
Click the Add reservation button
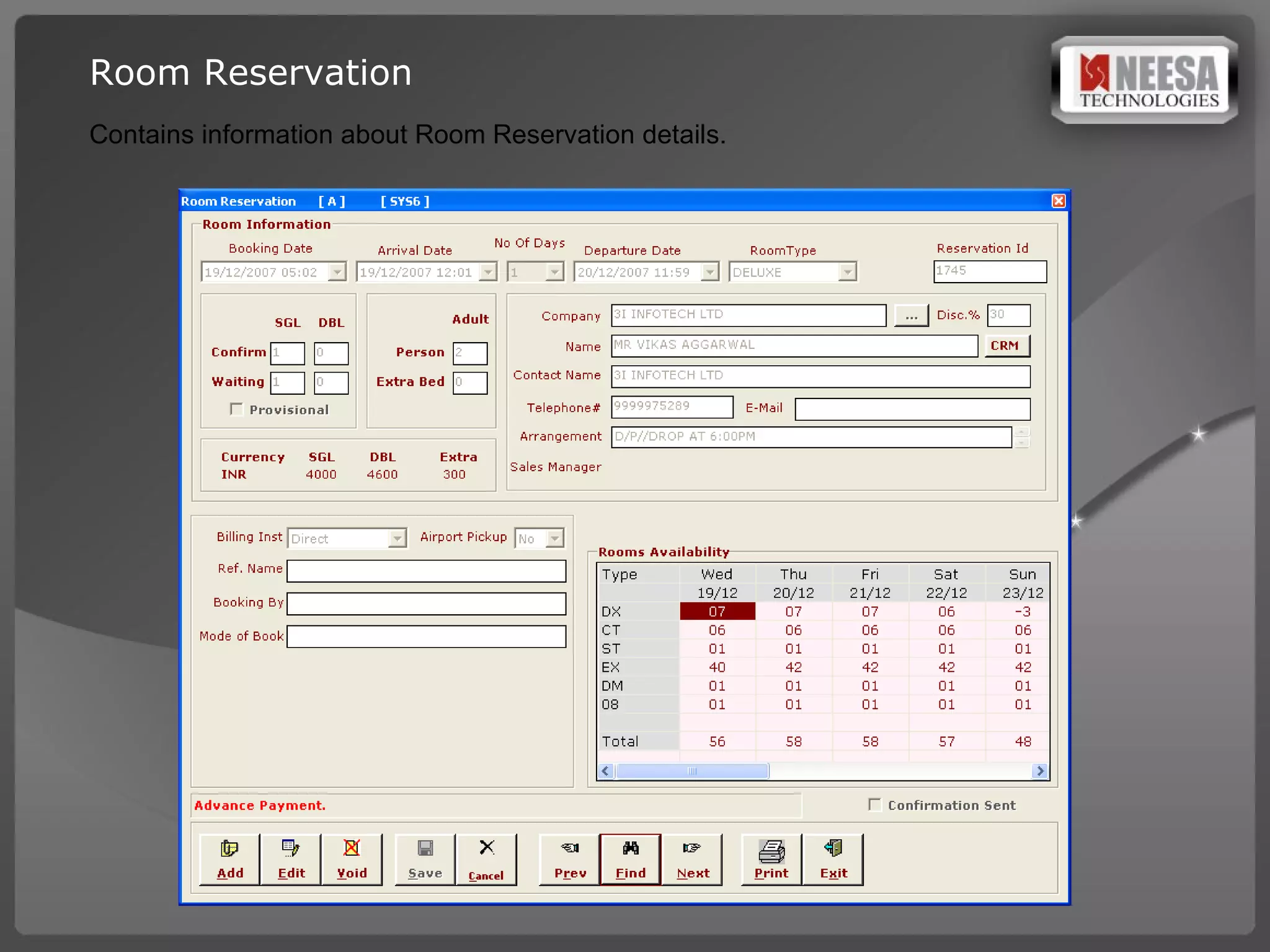tap(230, 859)
